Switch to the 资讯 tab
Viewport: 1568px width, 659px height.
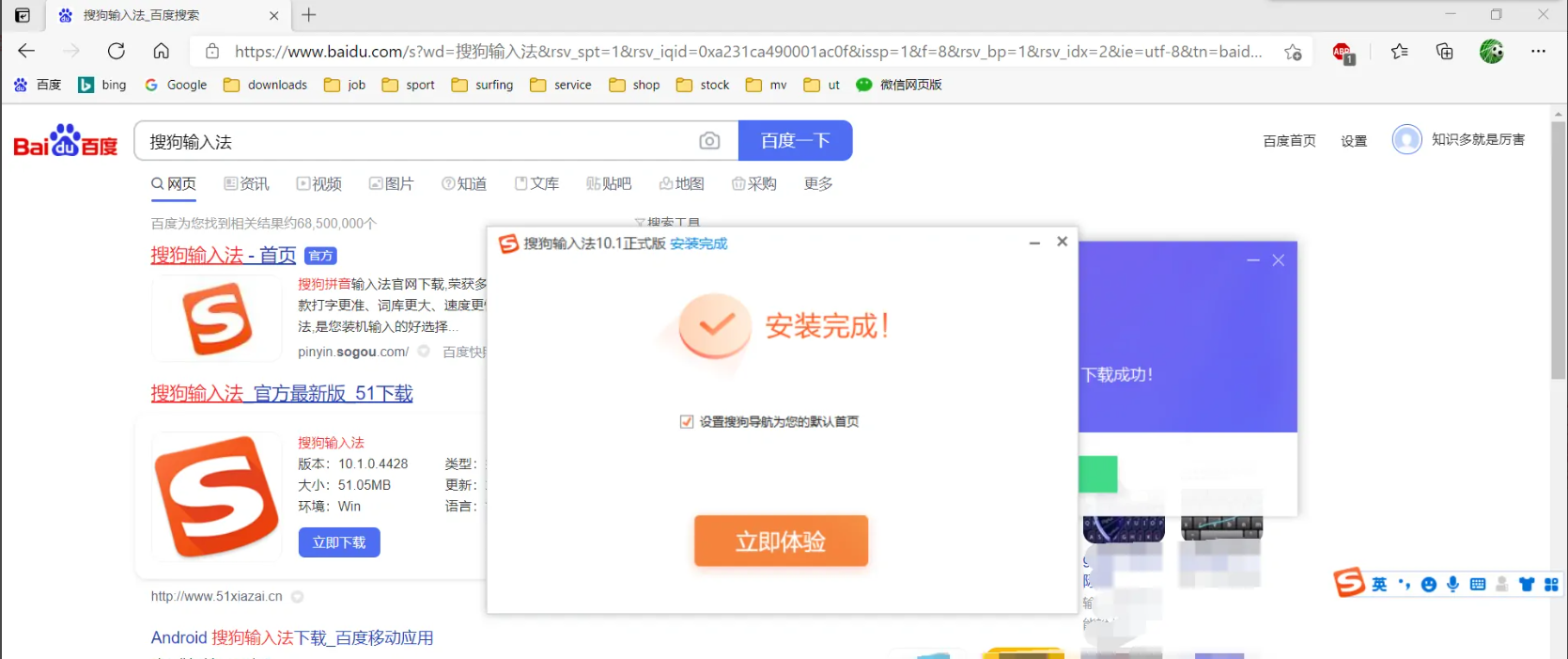246,183
